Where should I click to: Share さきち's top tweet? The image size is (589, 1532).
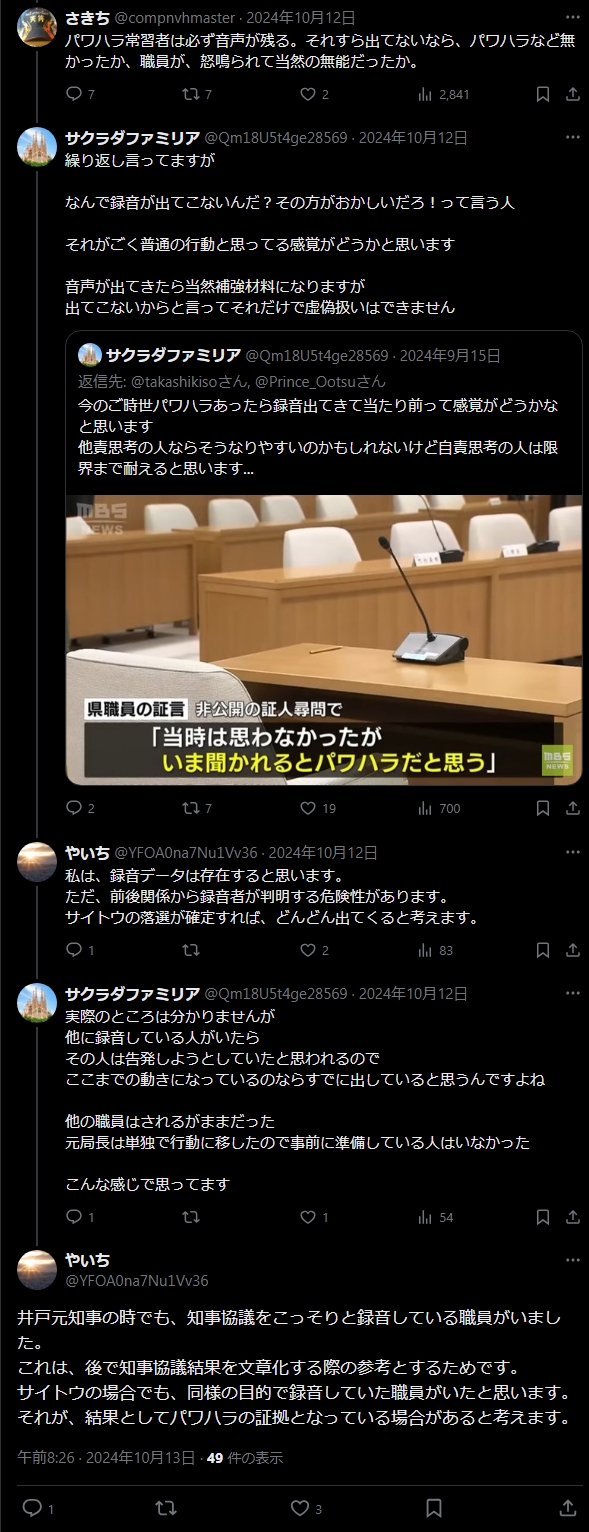(x=573, y=94)
